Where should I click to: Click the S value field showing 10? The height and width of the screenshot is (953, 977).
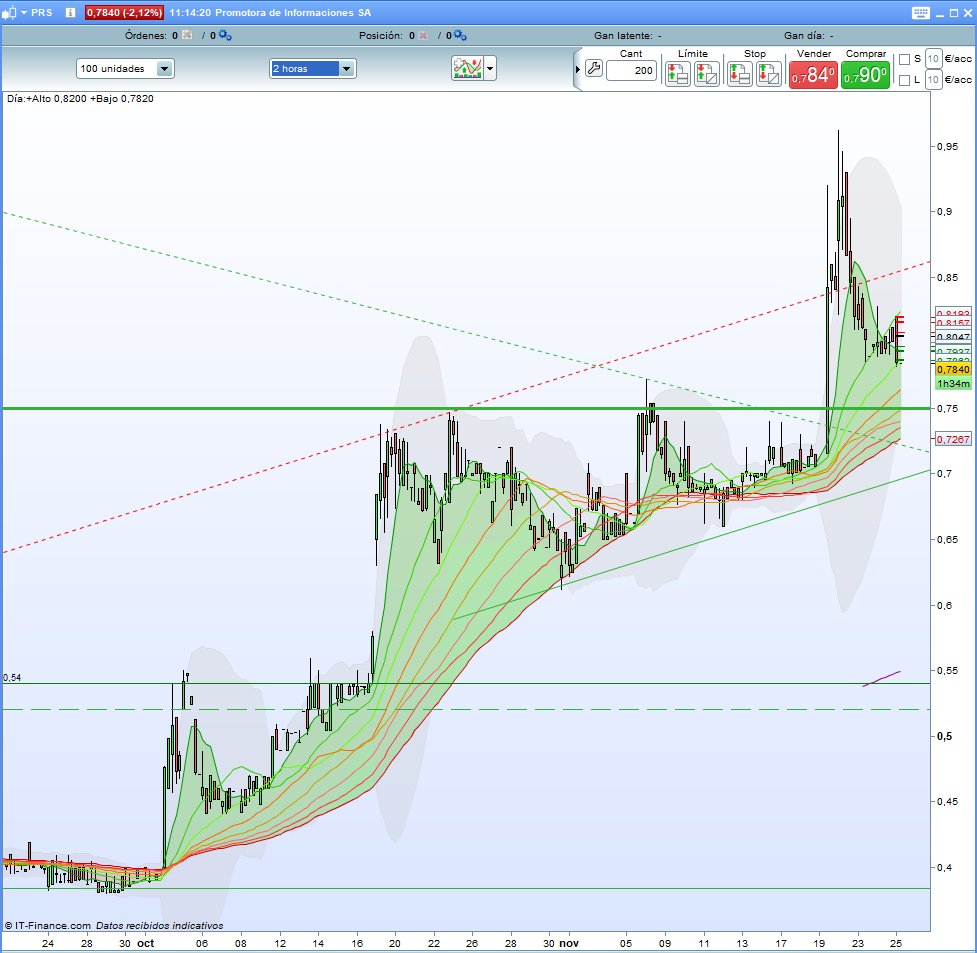pyautogui.click(x=933, y=59)
